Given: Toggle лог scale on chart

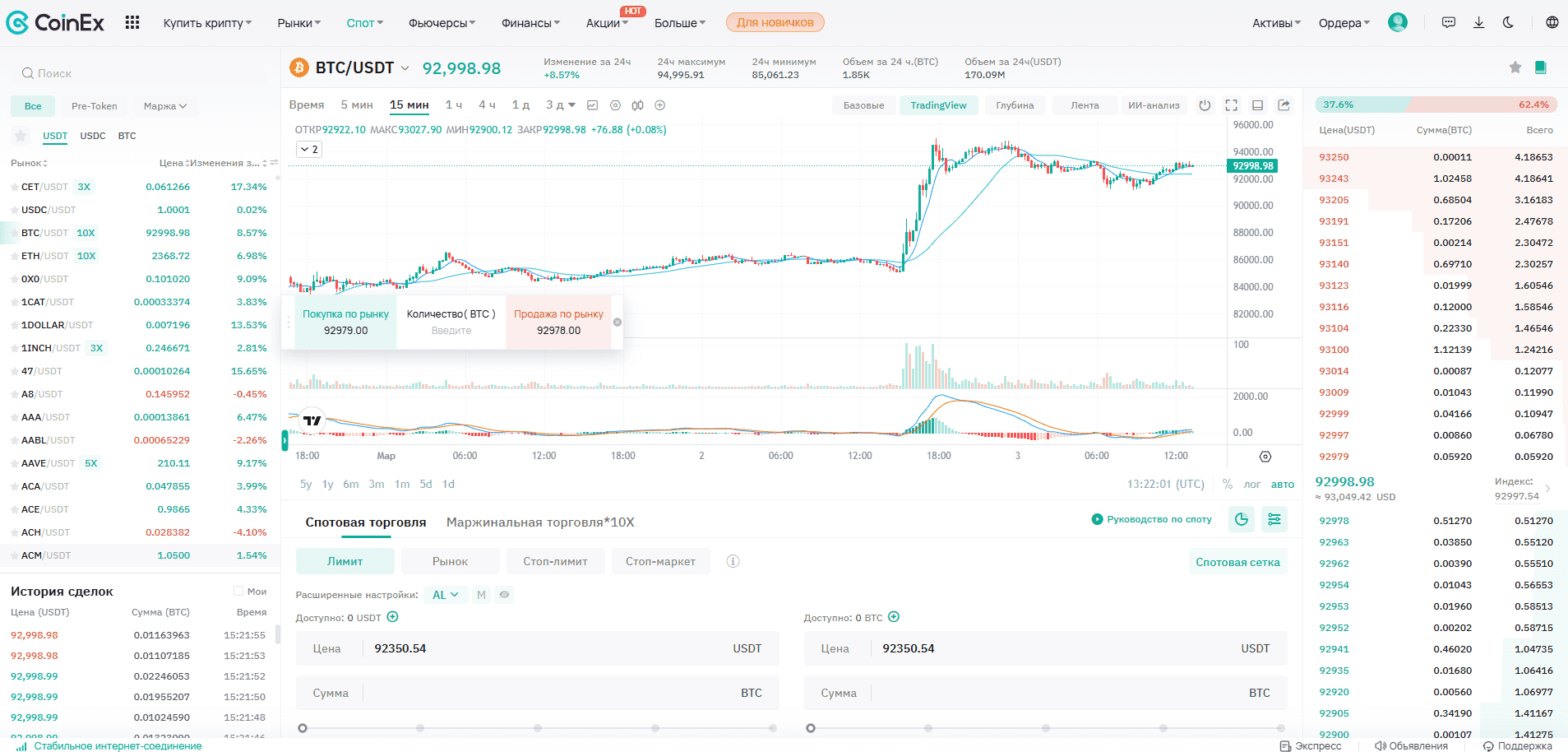Looking at the screenshot, I should 1252,485.
